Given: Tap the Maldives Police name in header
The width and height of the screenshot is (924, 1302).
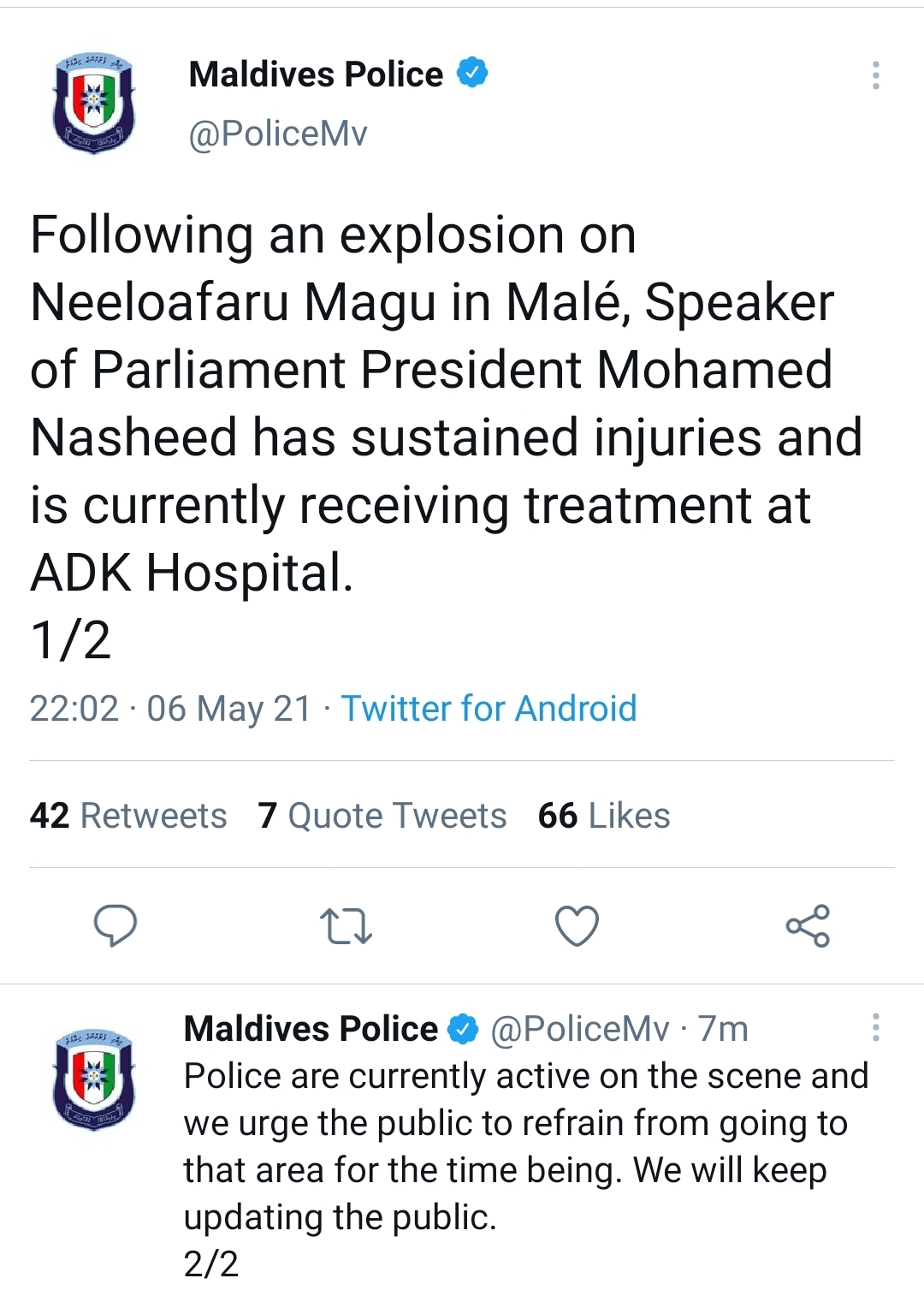Looking at the screenshot, I should (316, 74).
